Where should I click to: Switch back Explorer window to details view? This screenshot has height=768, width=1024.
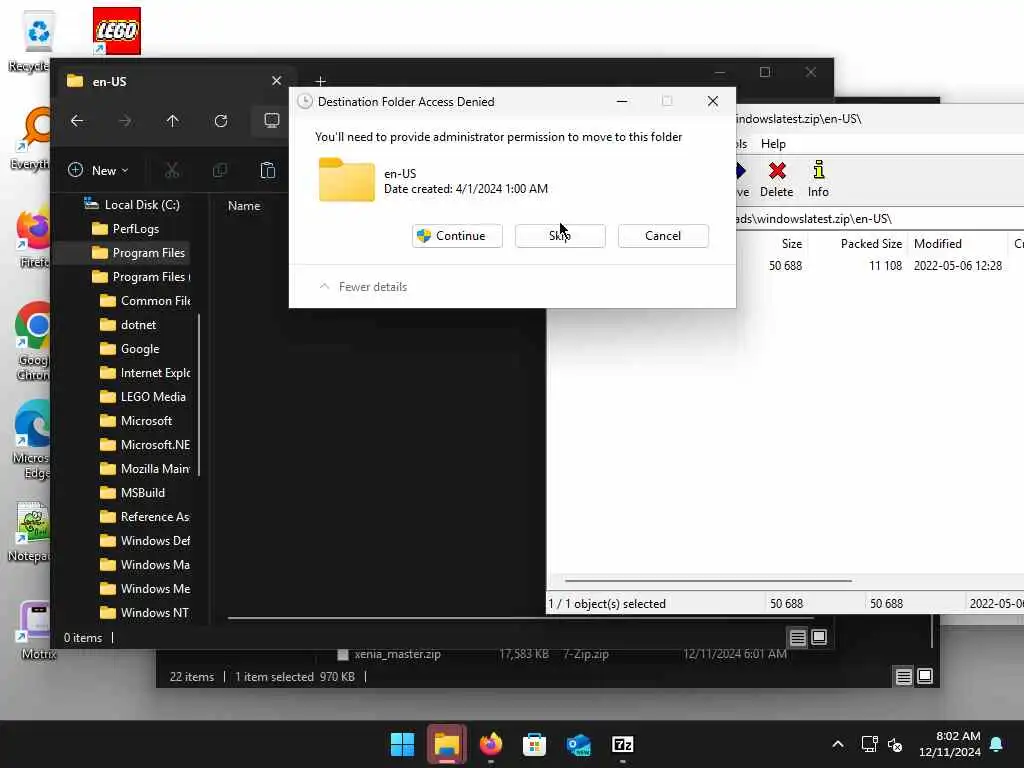click(x=903, y=677)
